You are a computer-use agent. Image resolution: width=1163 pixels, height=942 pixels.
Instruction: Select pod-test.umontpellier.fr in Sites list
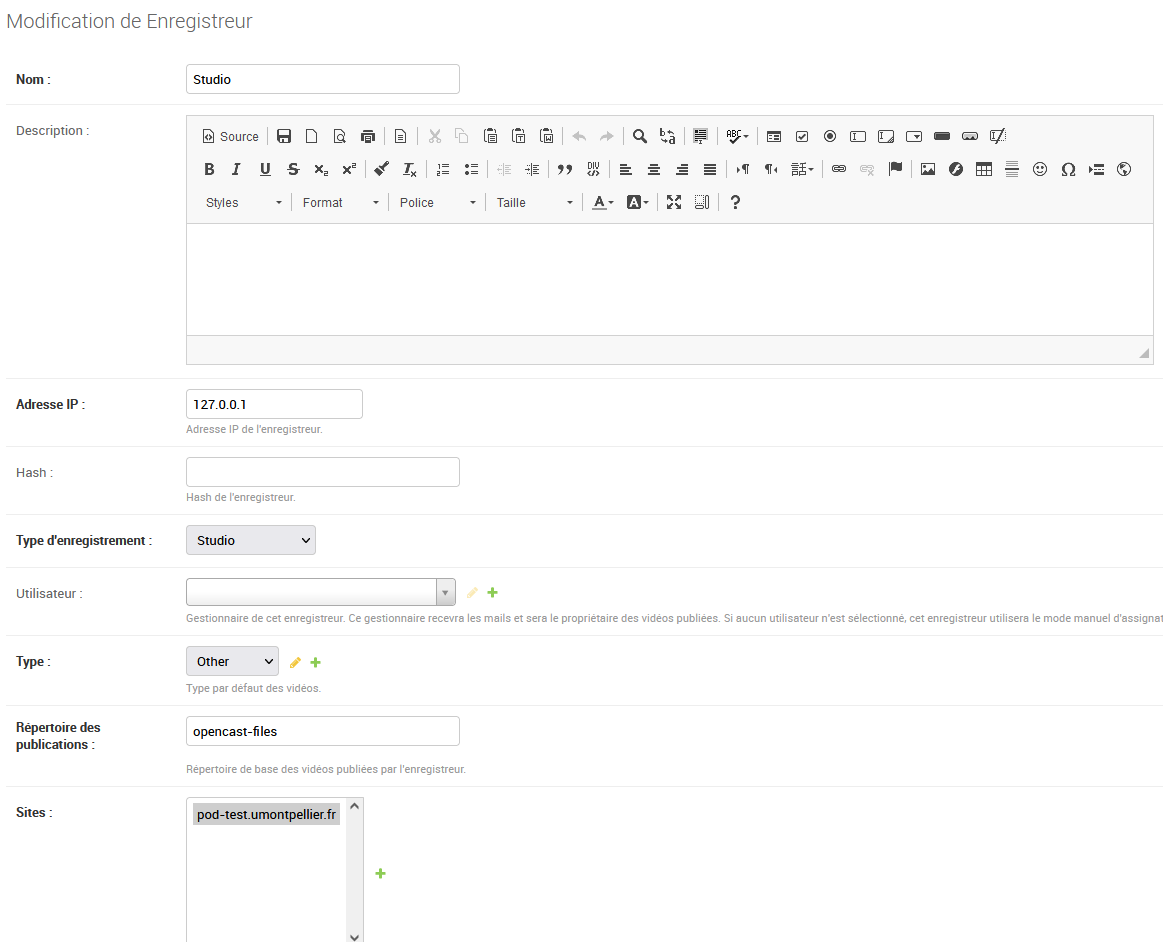267,815
